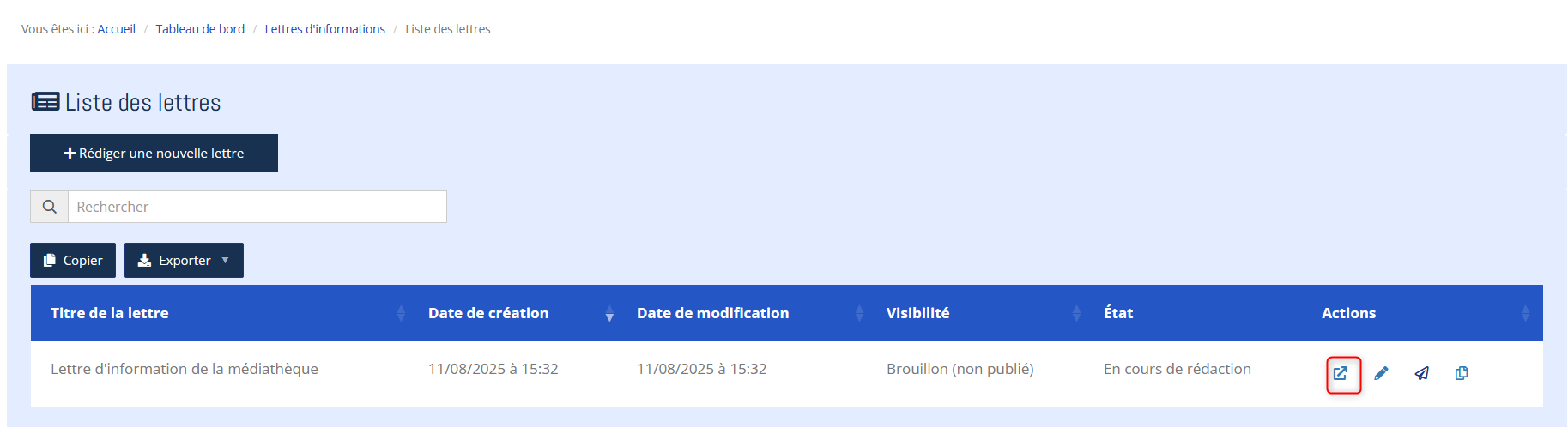Click the list icon beside Liste des lettres
1568x428 pixels.
pyautogui.click(x=45, y=102)
